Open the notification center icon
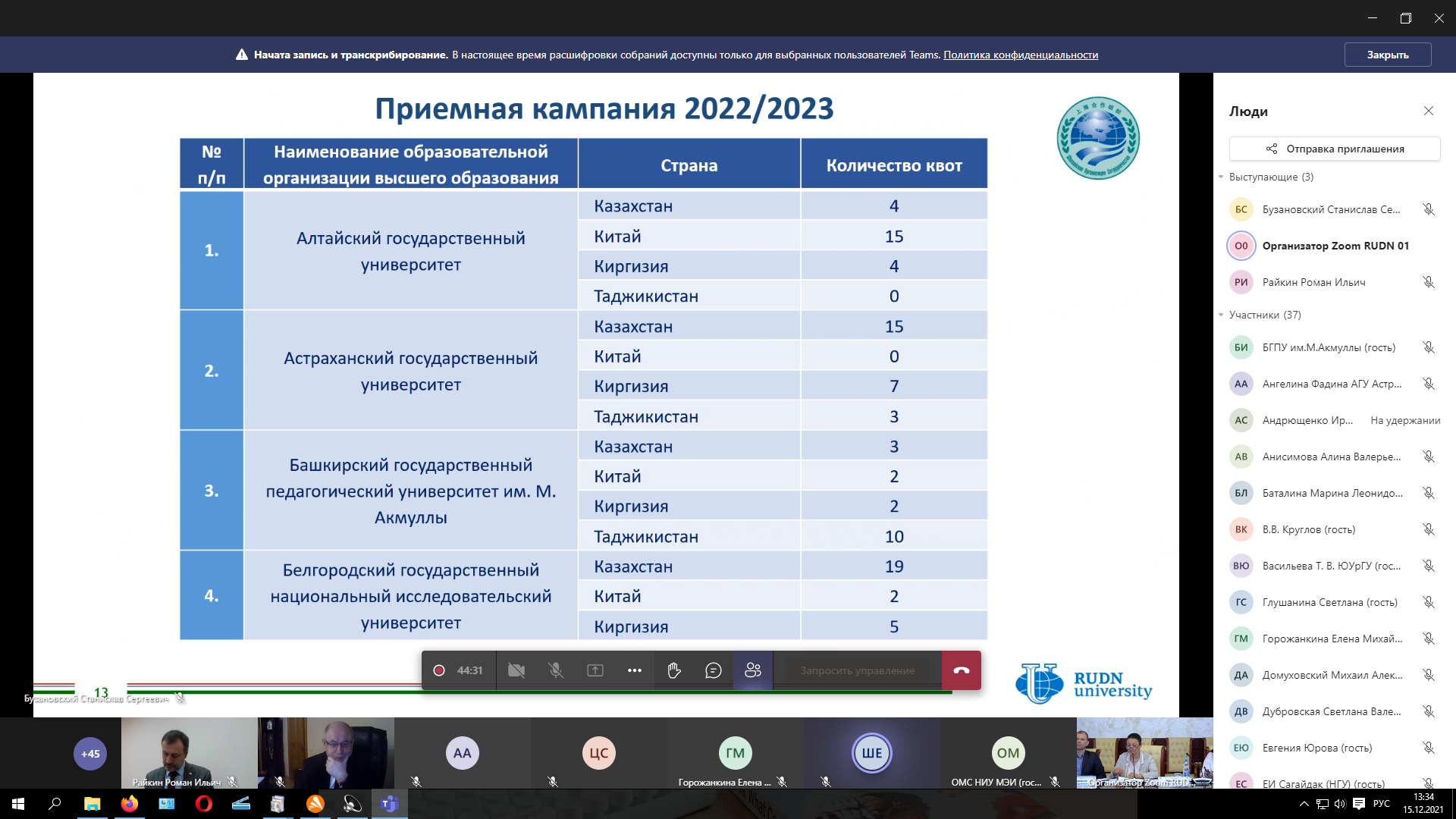1456x819 pixels. (x=1359, y=804)
